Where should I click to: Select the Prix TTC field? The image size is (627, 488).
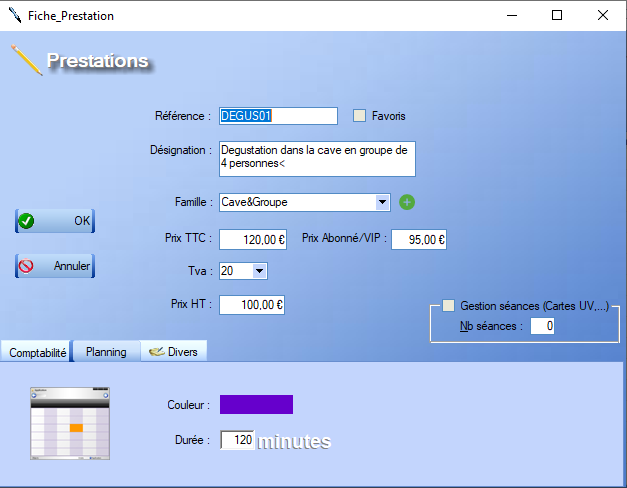point(252,240)
